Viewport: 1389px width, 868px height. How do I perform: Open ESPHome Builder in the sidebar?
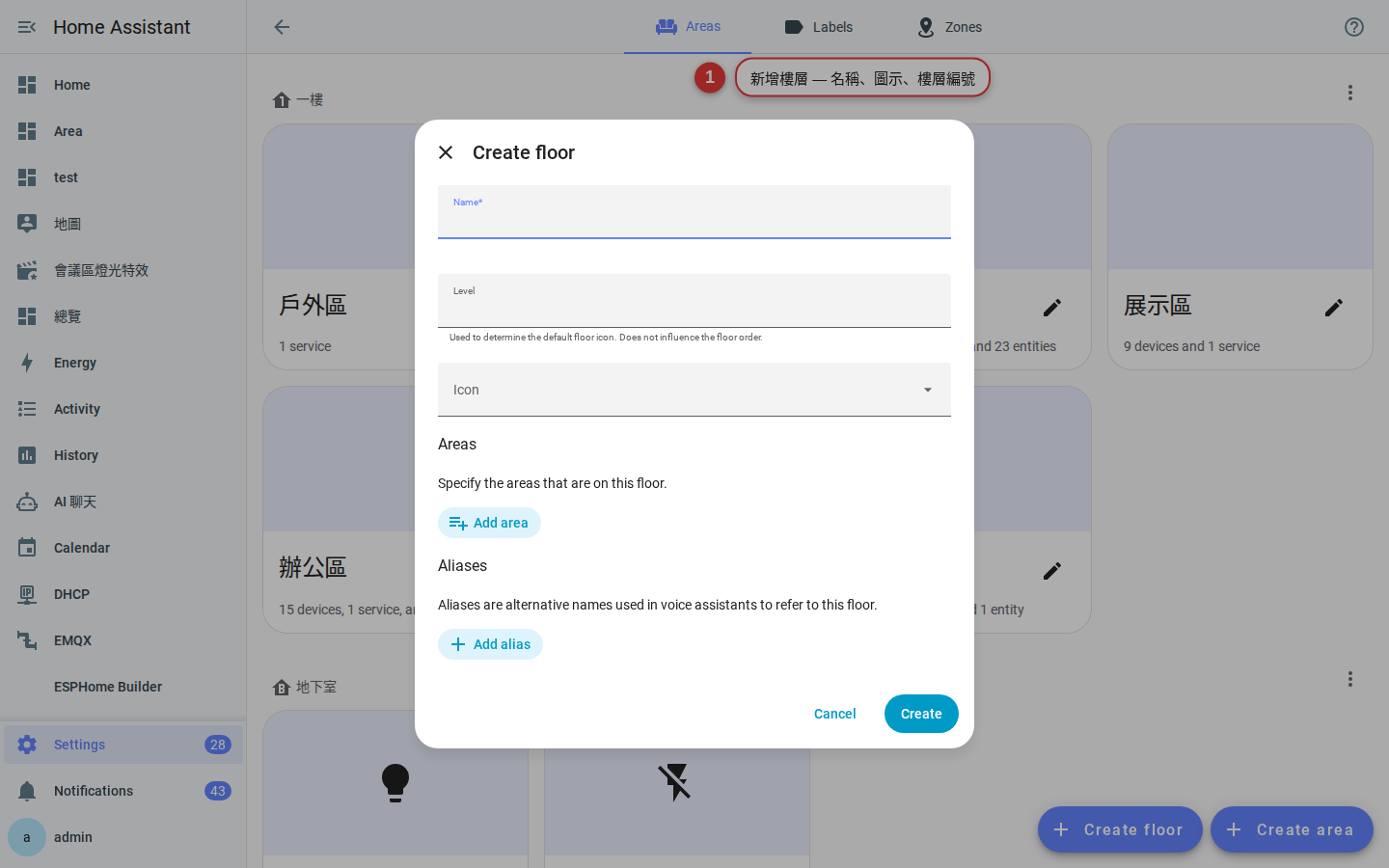click(x=123, y=687)
